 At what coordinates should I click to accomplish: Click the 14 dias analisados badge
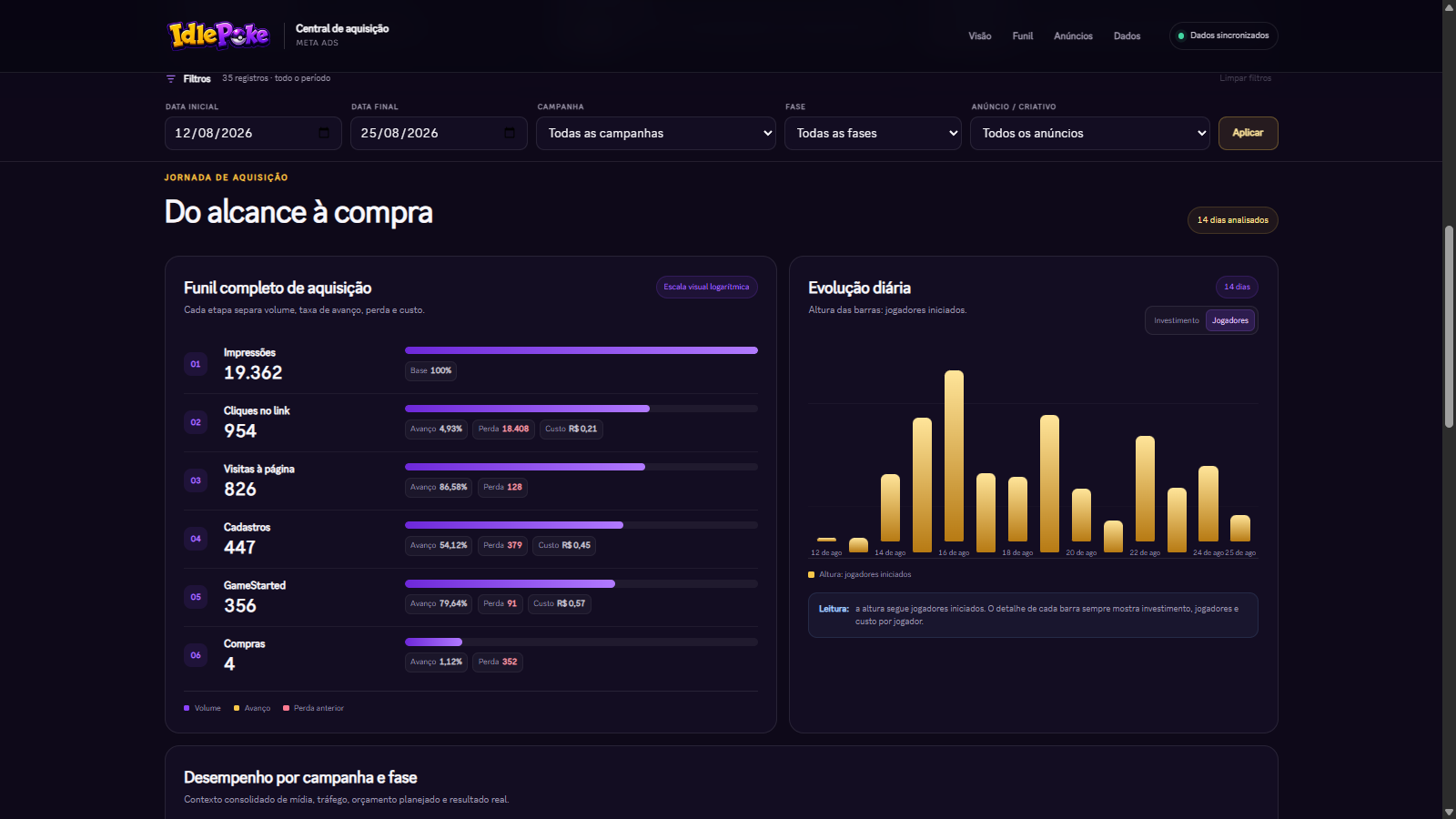(1233, 220)
